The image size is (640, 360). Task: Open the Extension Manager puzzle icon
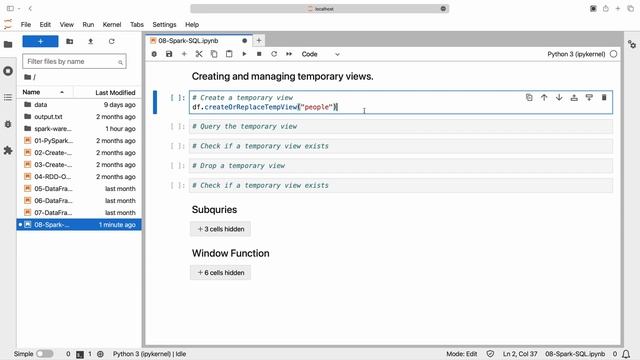pyautogui.click(x=8, y=150)
